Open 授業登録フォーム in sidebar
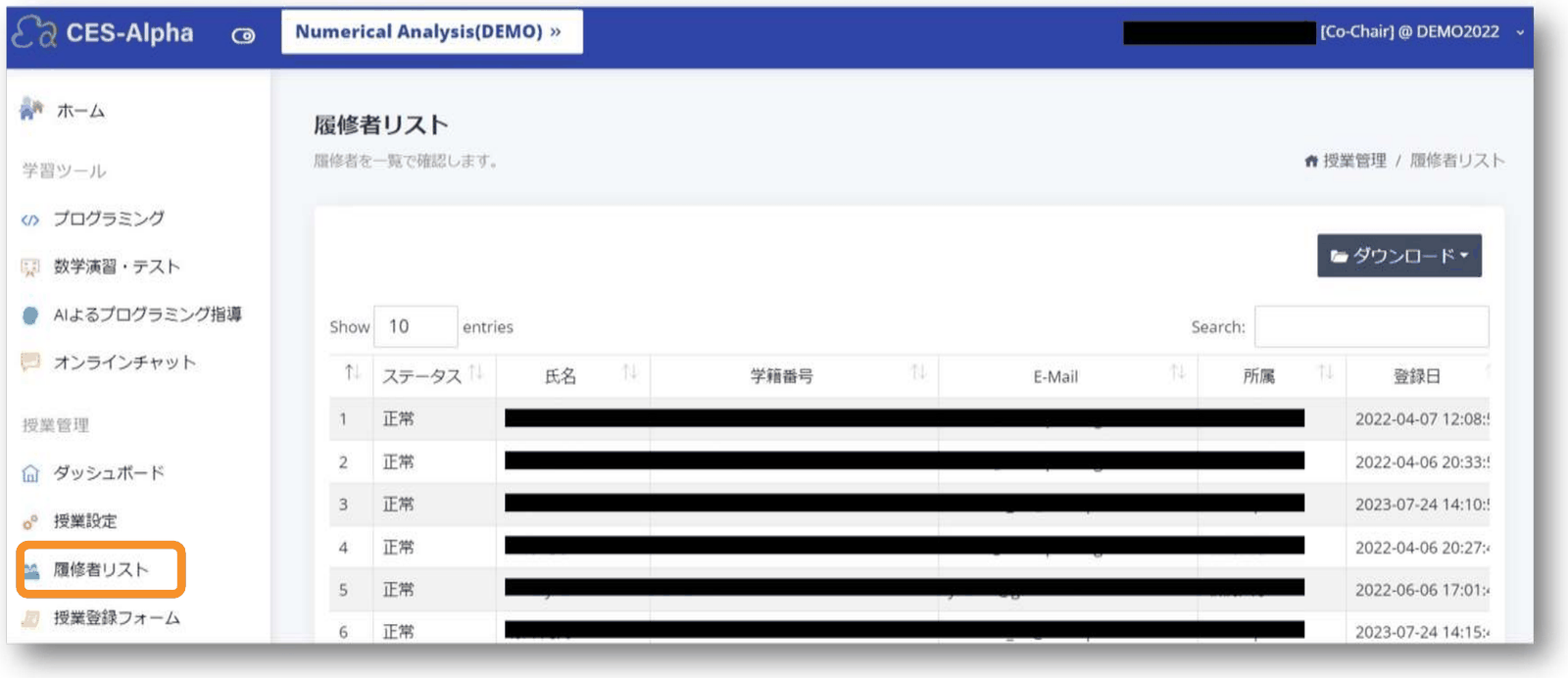The width and height of the screenshot is (1568, 678). tap(117, 617)
